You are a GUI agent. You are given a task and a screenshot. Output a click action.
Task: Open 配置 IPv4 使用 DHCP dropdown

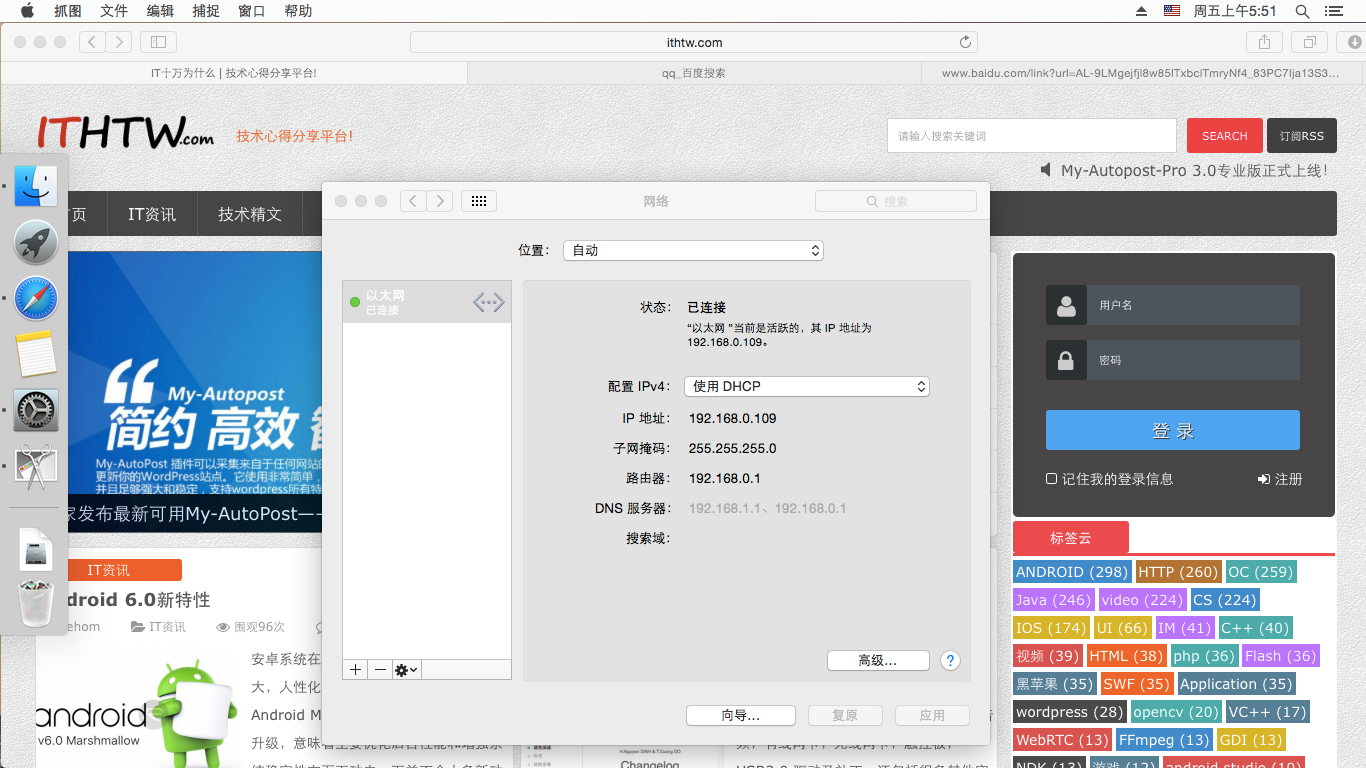807,386
